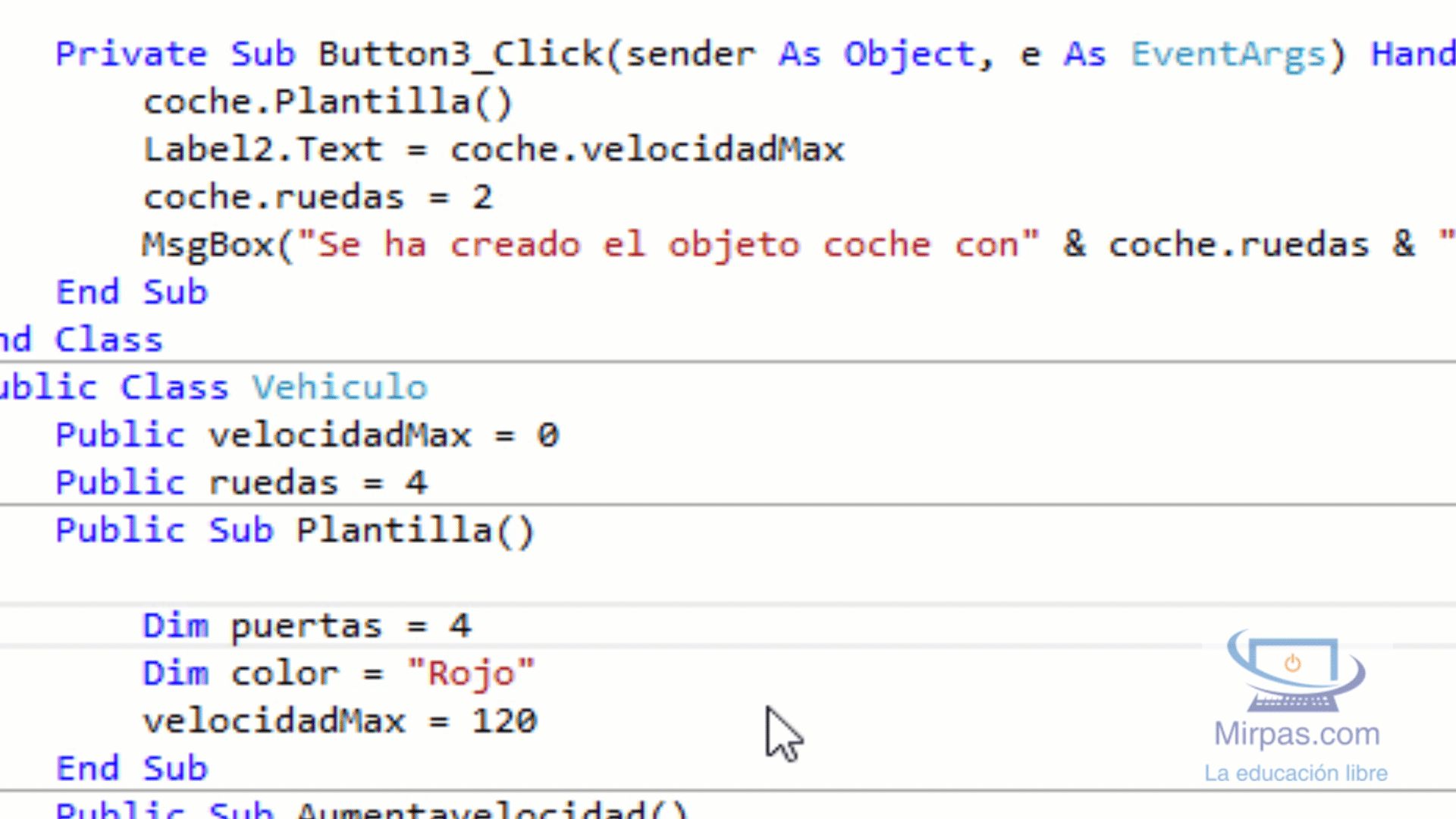Click the 'Object' type of sender parameter
Screen dimensions: 1456x819
pos(909,55)
